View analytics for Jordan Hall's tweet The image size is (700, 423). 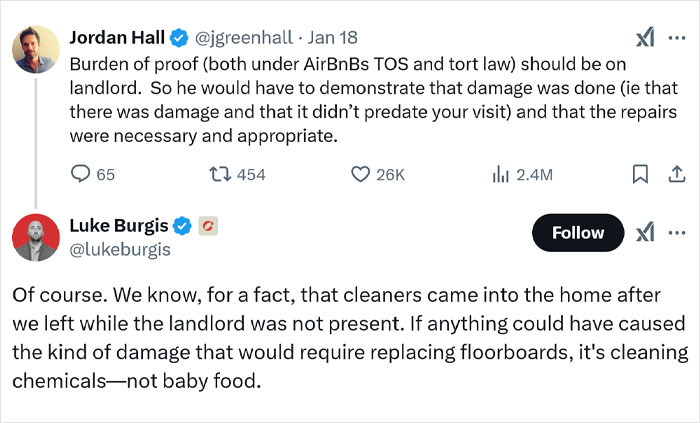502,175
